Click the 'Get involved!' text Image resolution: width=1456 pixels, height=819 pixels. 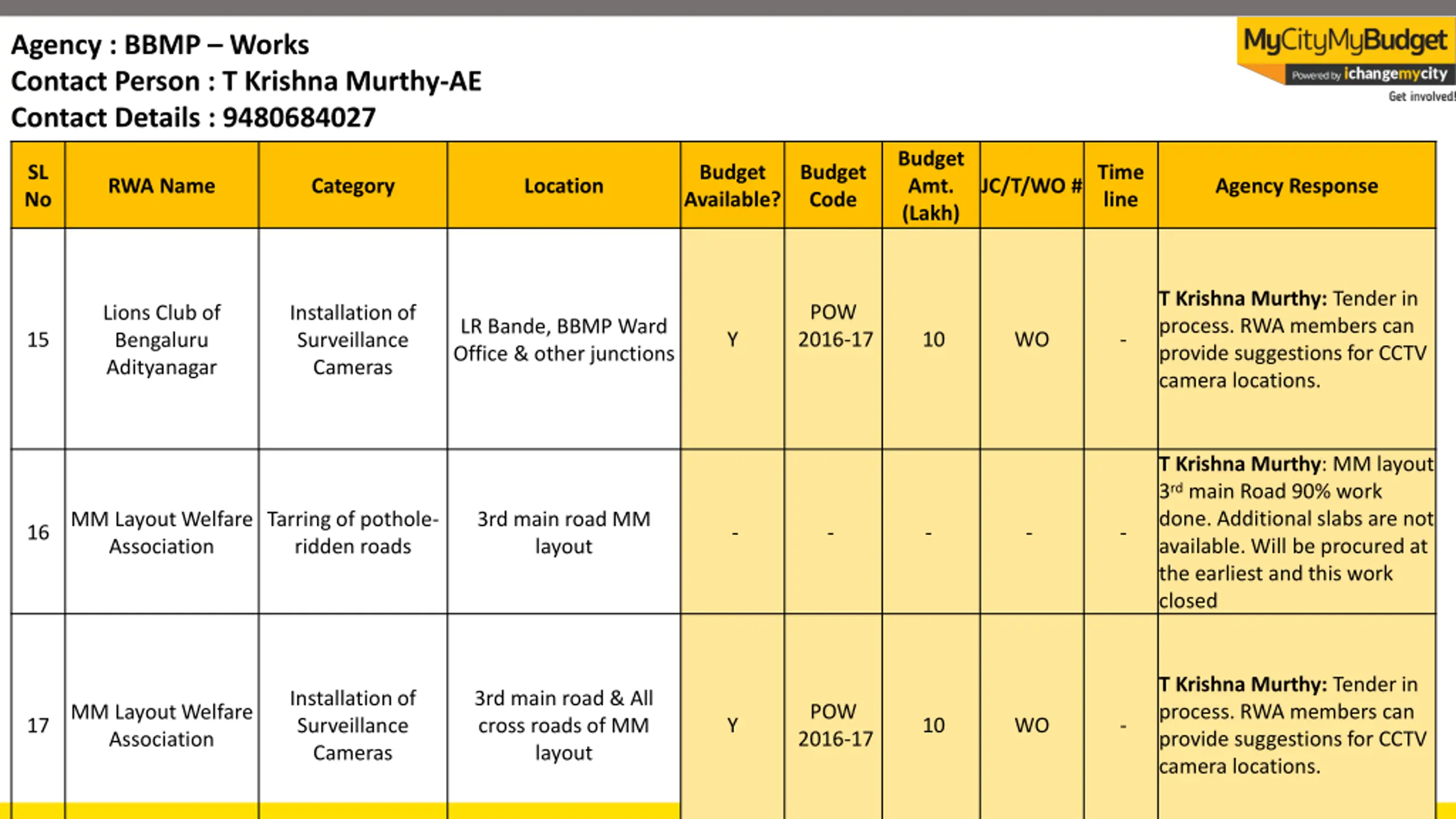click(x=1421, y=96)
